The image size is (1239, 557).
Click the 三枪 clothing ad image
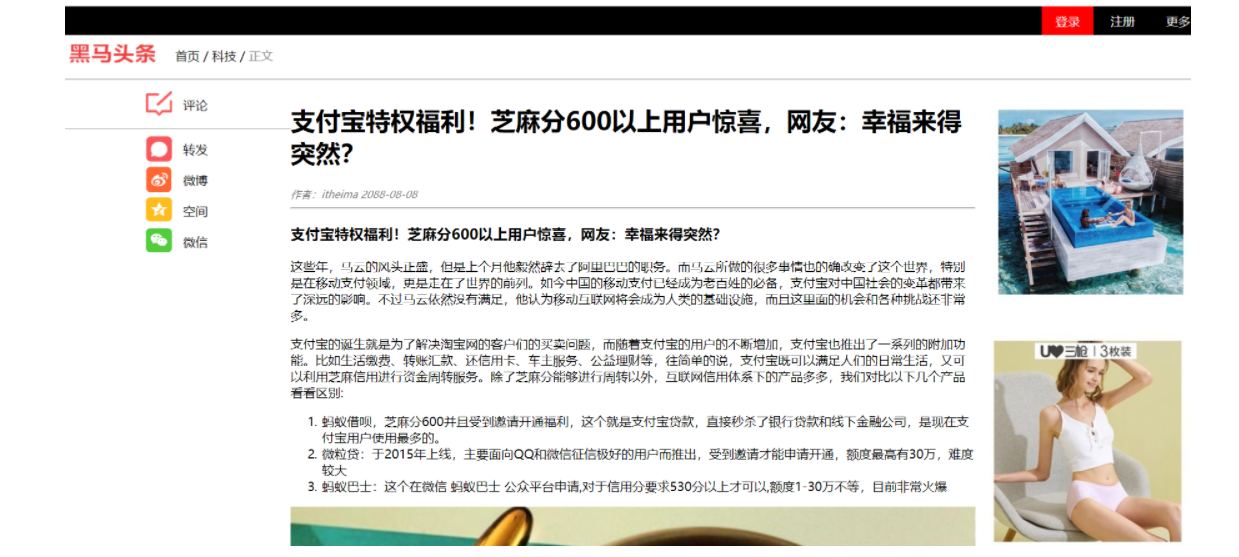click(1087, 441)
